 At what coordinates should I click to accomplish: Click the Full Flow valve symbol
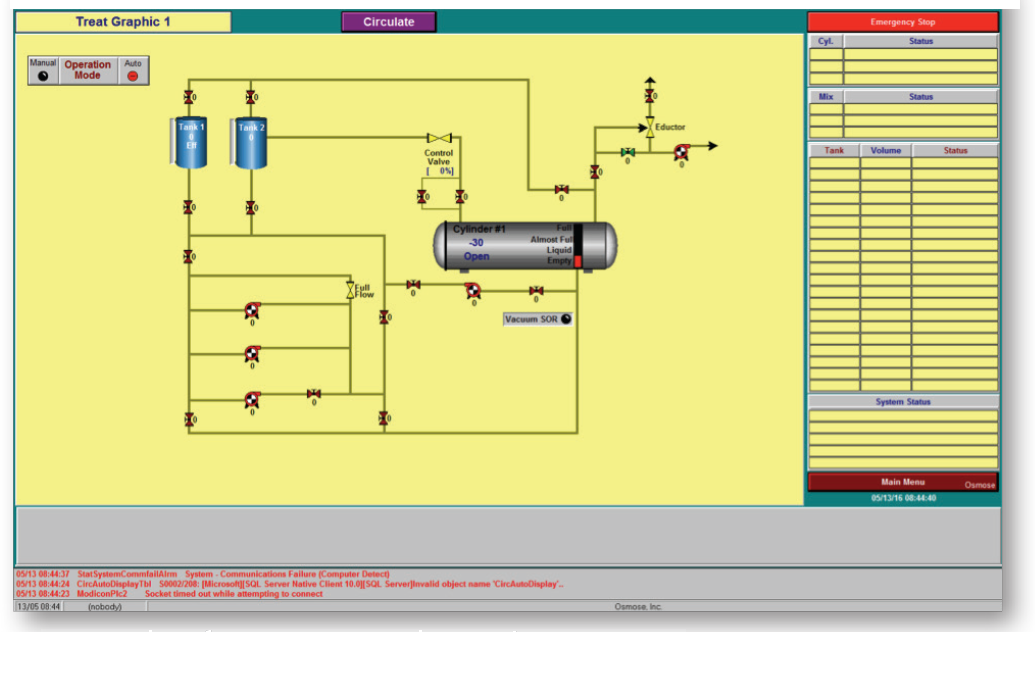coord(350,290)
